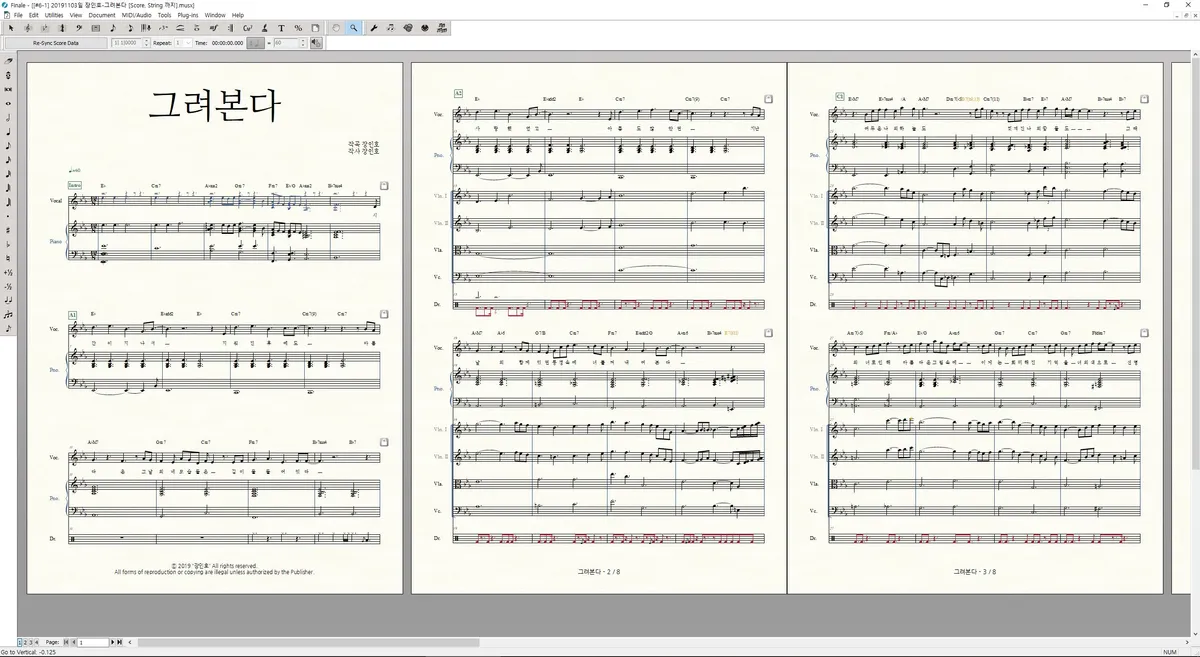Select the Speedy Entry tool

(x=130, y=28)
